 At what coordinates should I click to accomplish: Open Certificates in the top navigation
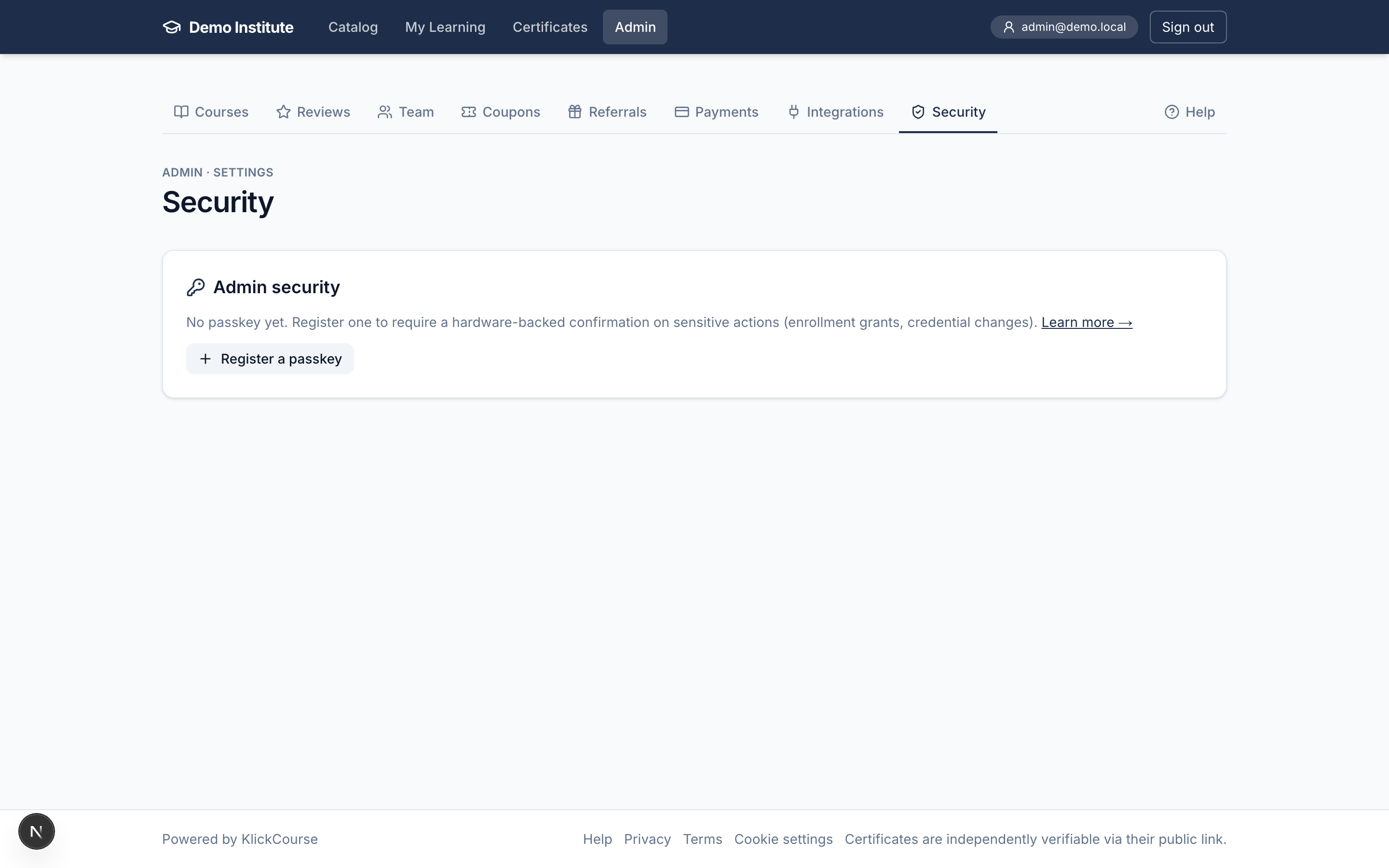point(550,27)
